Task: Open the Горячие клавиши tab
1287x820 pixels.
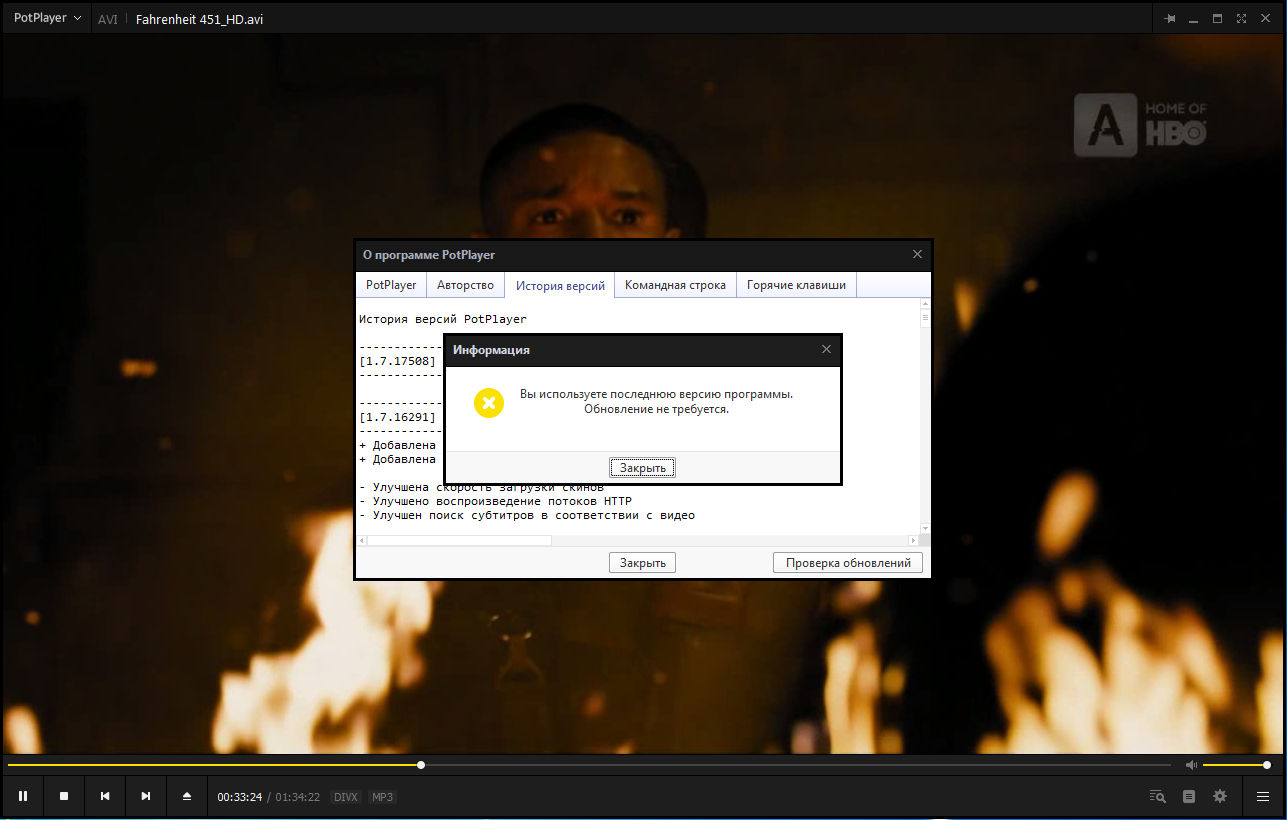Action: (797, 285)
